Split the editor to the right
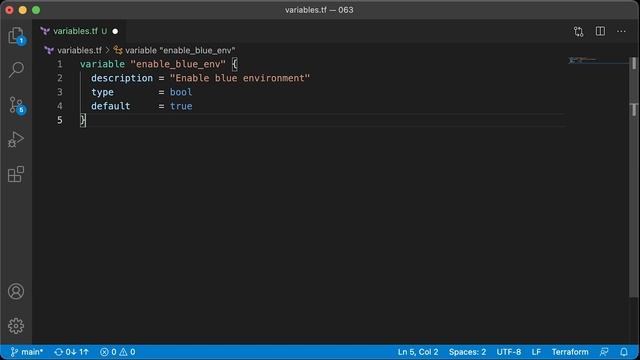Image resolution: width=640 pixels, height=360 pixels. click(x=600, y=31)
